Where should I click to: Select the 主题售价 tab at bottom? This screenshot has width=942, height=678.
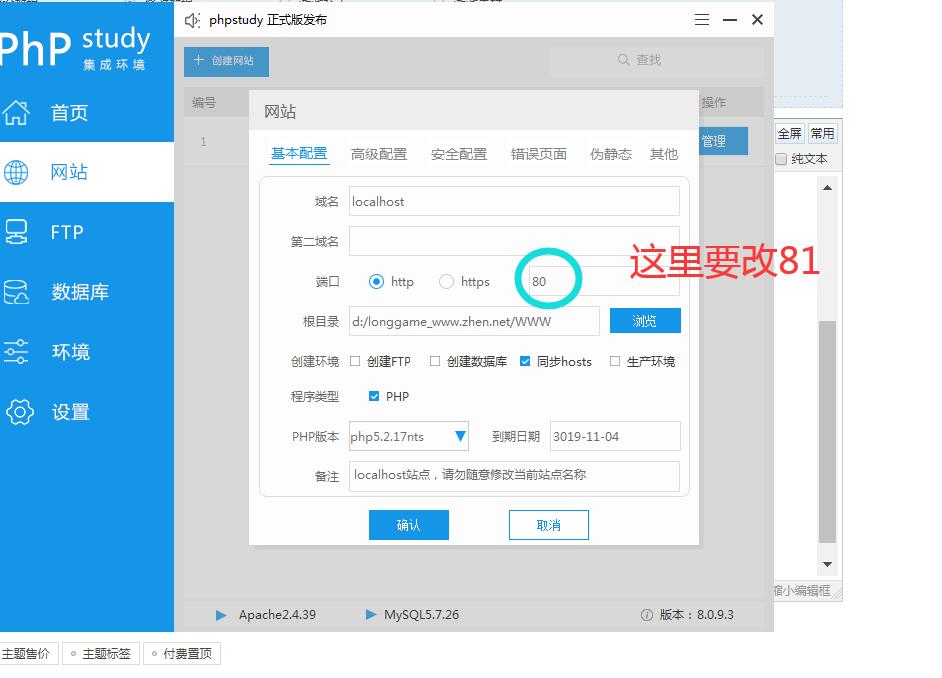[x=28, y=653]
